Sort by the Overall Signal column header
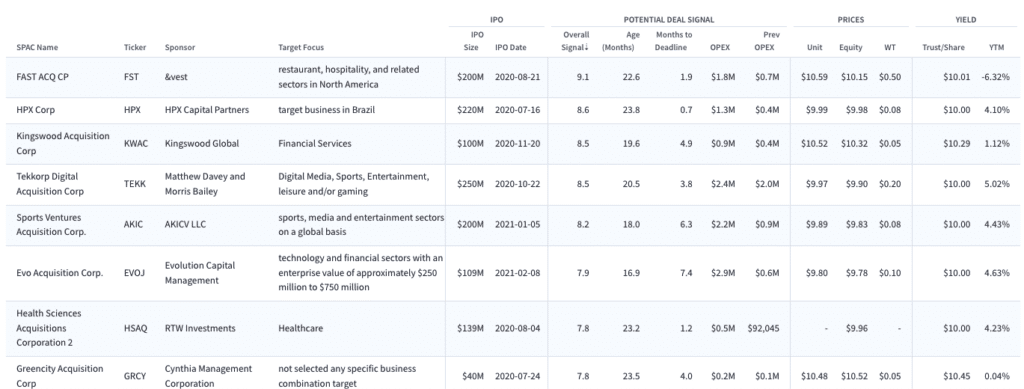This screenshot has height=389, width=1024. click(x=575, y=41)
